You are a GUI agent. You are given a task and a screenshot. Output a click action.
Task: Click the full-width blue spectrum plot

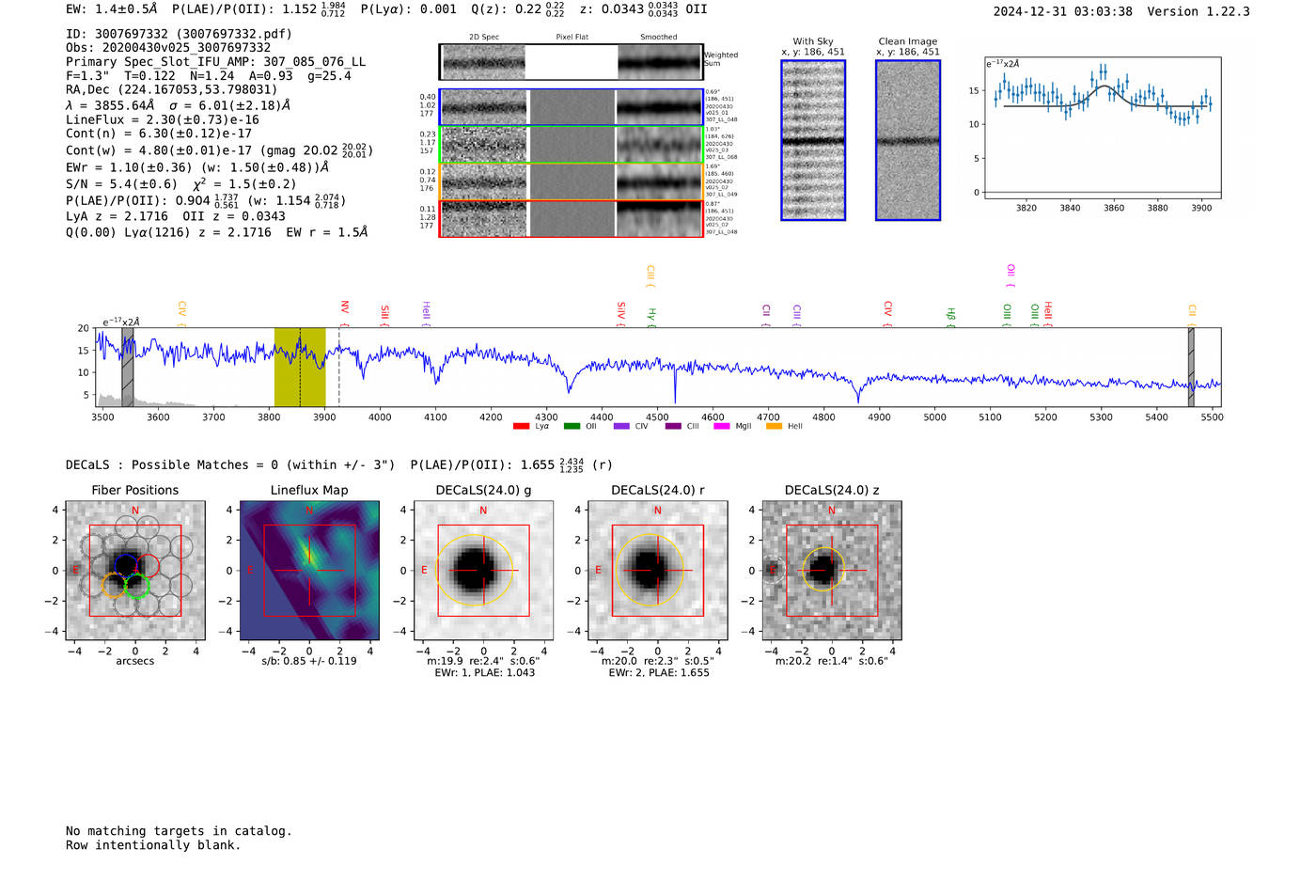click(658, 367)
